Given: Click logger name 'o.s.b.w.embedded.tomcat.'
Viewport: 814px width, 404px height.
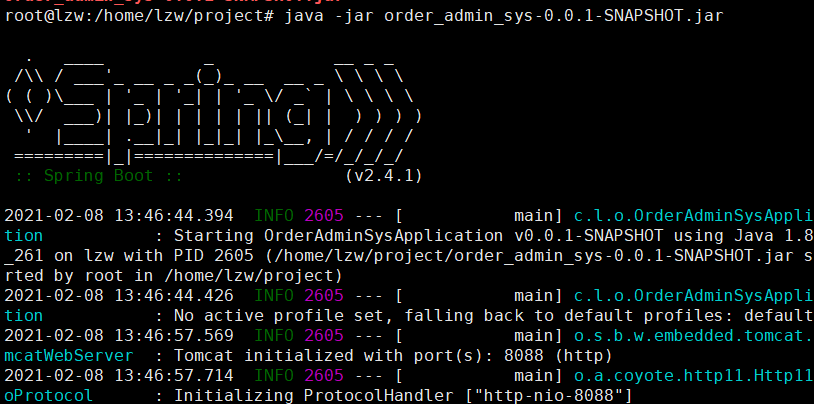Looking at the screenshot, I should [694, 335].
